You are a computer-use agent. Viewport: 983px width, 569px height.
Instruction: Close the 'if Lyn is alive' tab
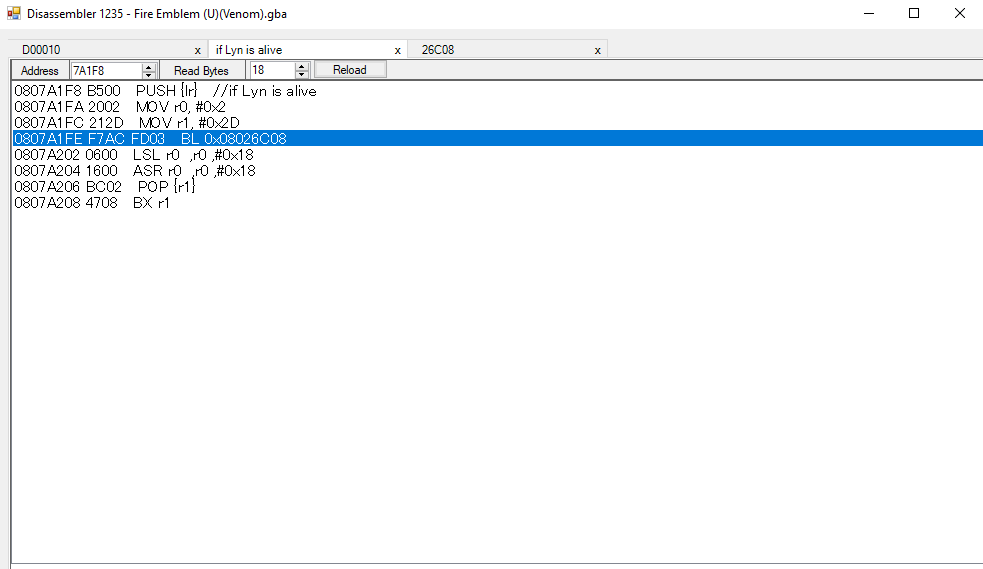(x=397, y=51)
